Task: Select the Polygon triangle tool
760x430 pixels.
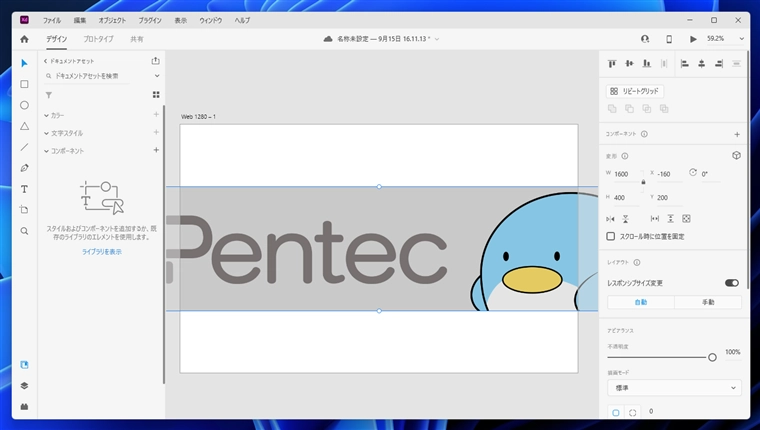Action: tap(24, 126)
